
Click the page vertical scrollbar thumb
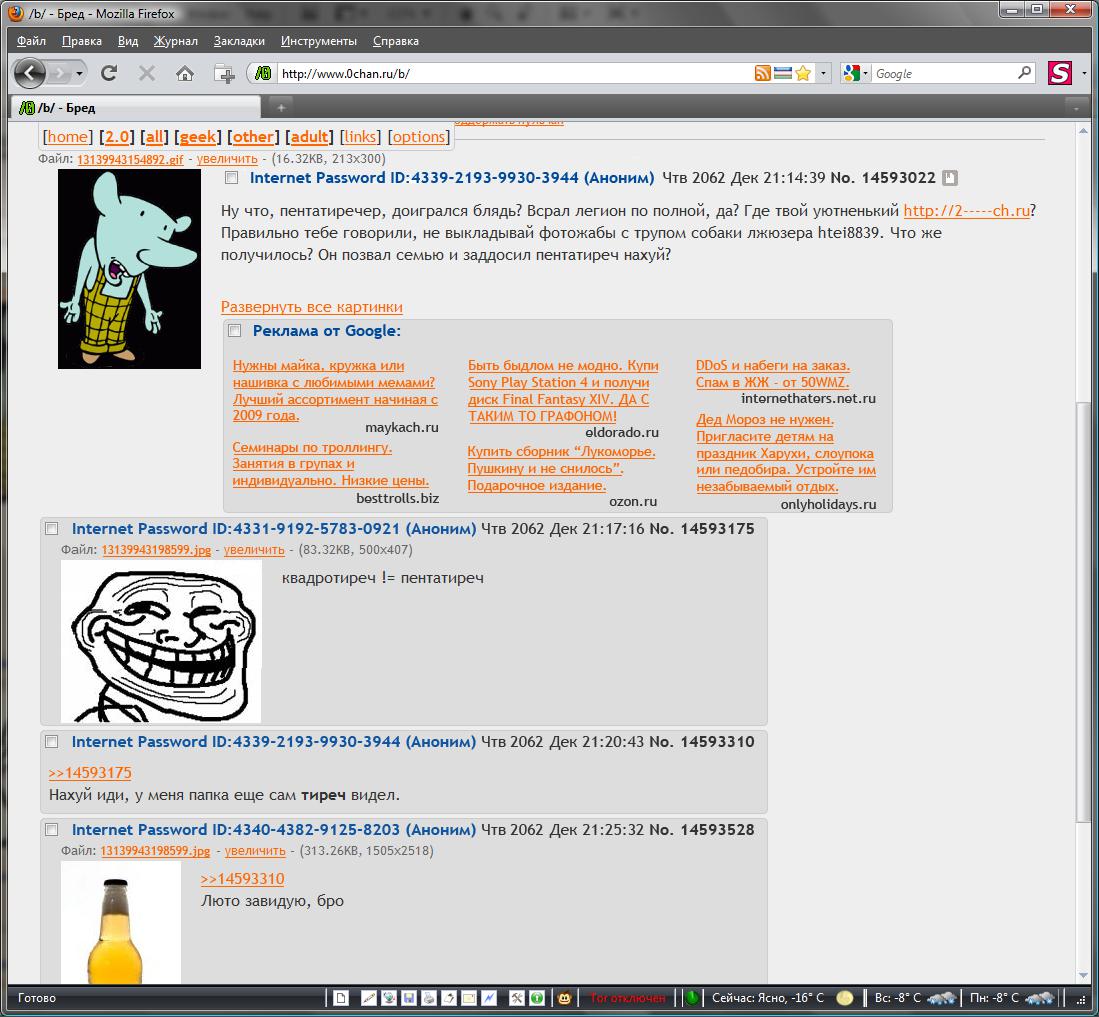[1083, 612]
